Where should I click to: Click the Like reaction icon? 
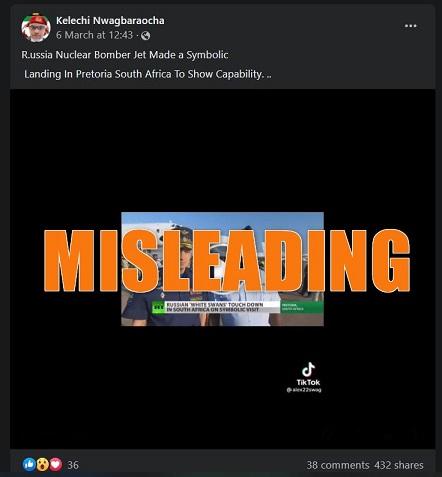(x=29, y=464)
